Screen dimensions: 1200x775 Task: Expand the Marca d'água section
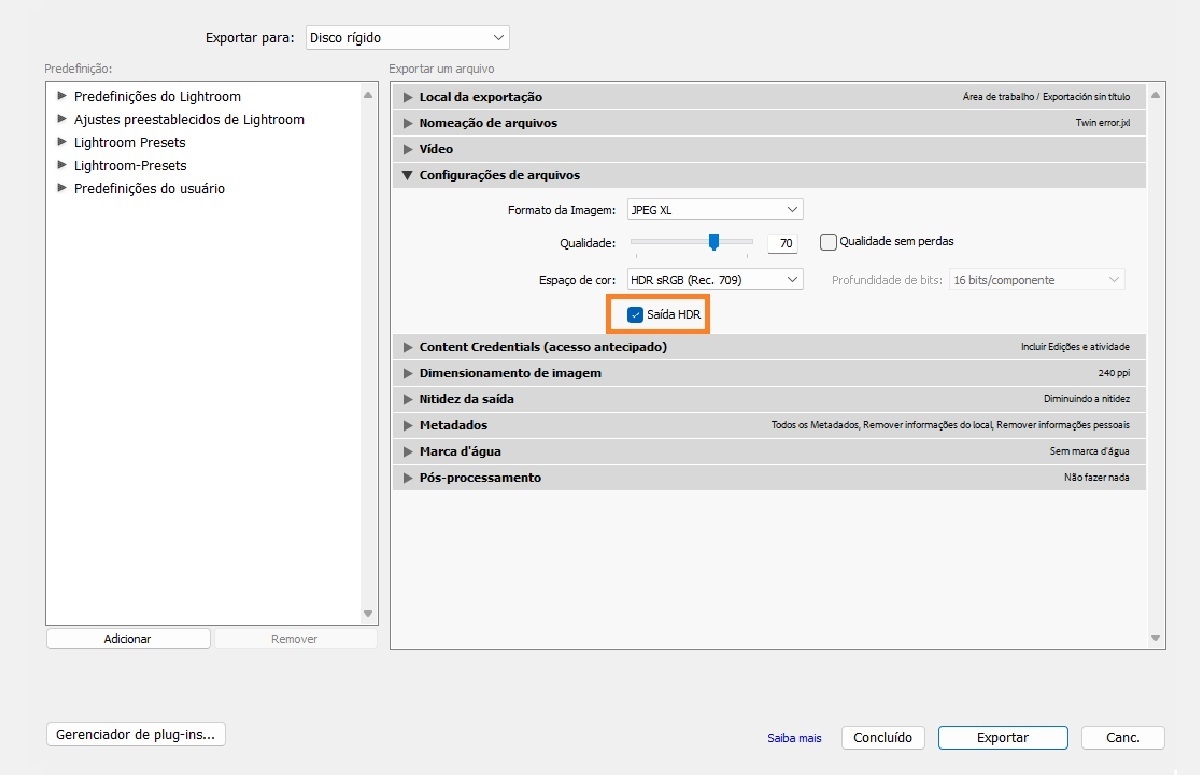click(x=408, y=451)
